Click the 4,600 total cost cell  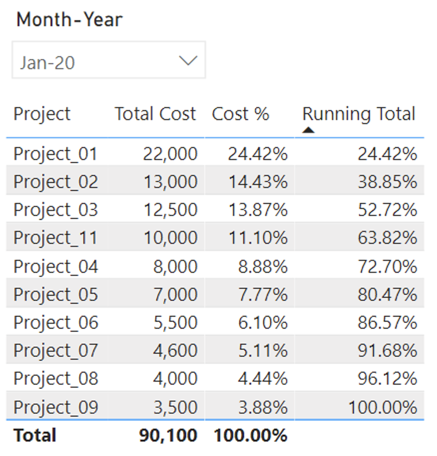click(175, 351)
